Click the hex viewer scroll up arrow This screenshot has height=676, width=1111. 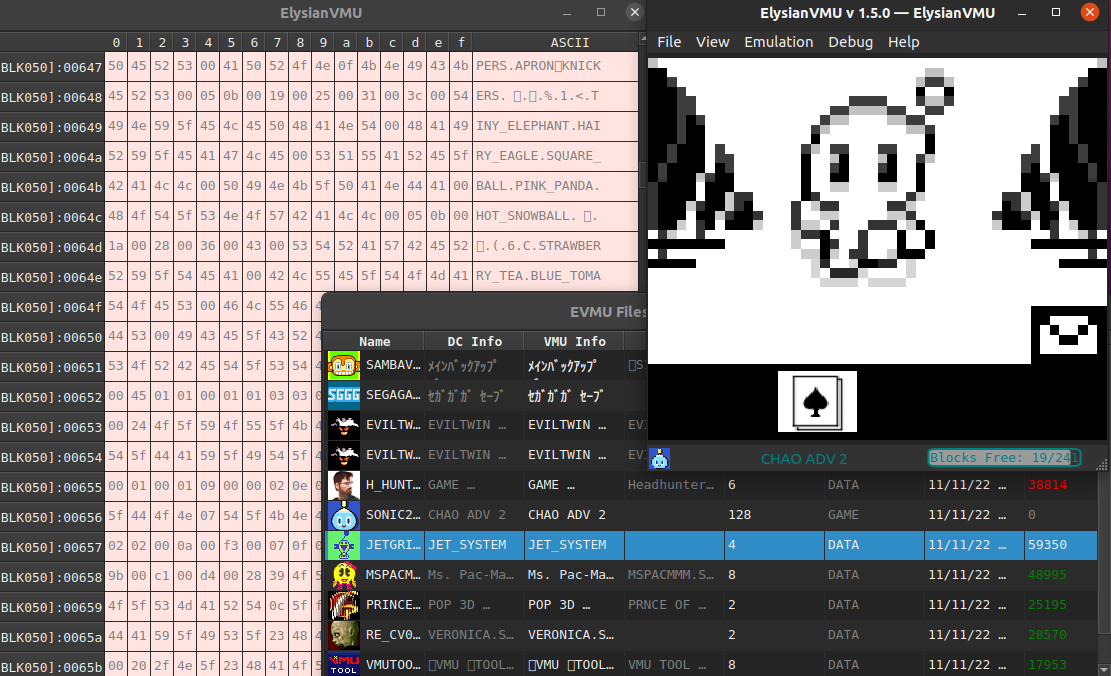click(643, 39)
